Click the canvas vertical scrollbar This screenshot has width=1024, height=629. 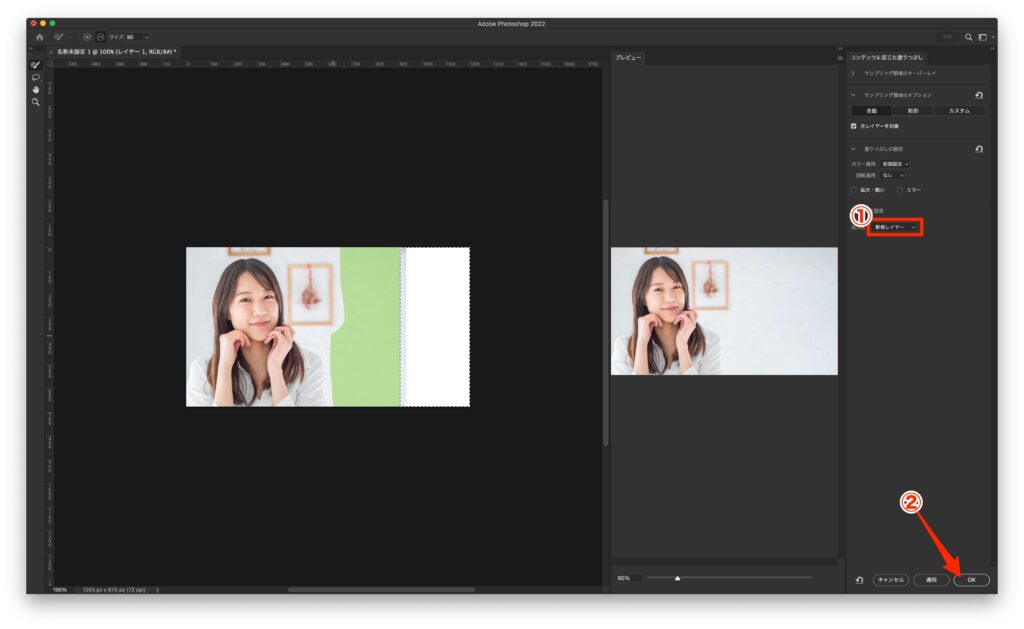(605, 323)
